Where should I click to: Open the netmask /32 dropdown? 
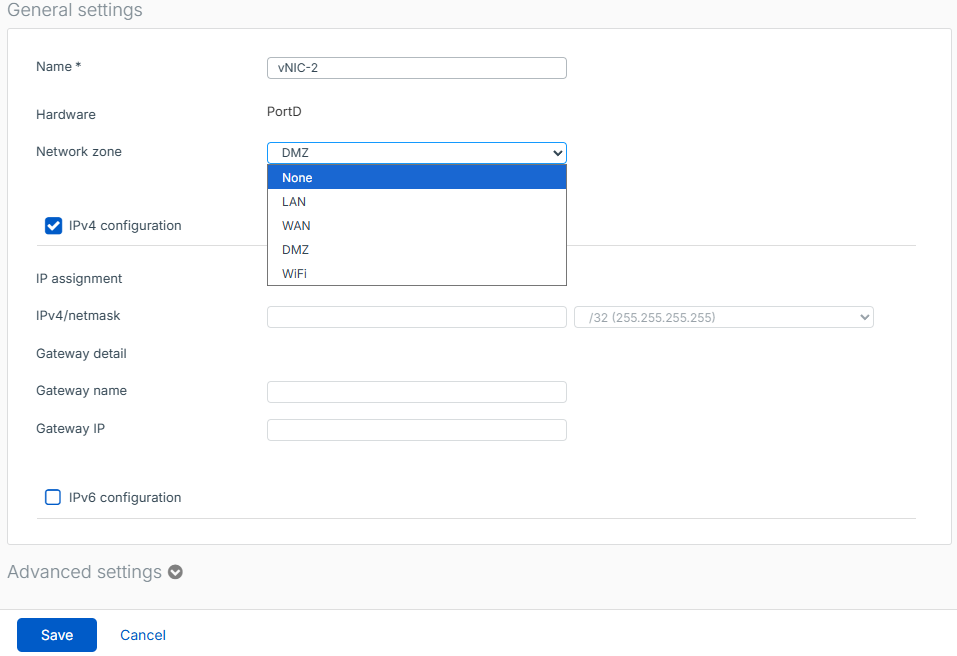click(x=723, y=317)
